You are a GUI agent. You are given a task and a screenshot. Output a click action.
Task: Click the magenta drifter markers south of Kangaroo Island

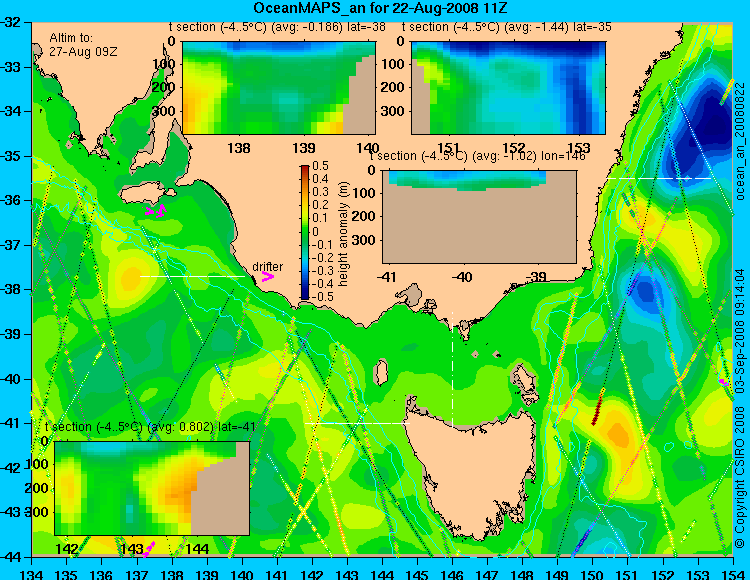click(156, 211)
